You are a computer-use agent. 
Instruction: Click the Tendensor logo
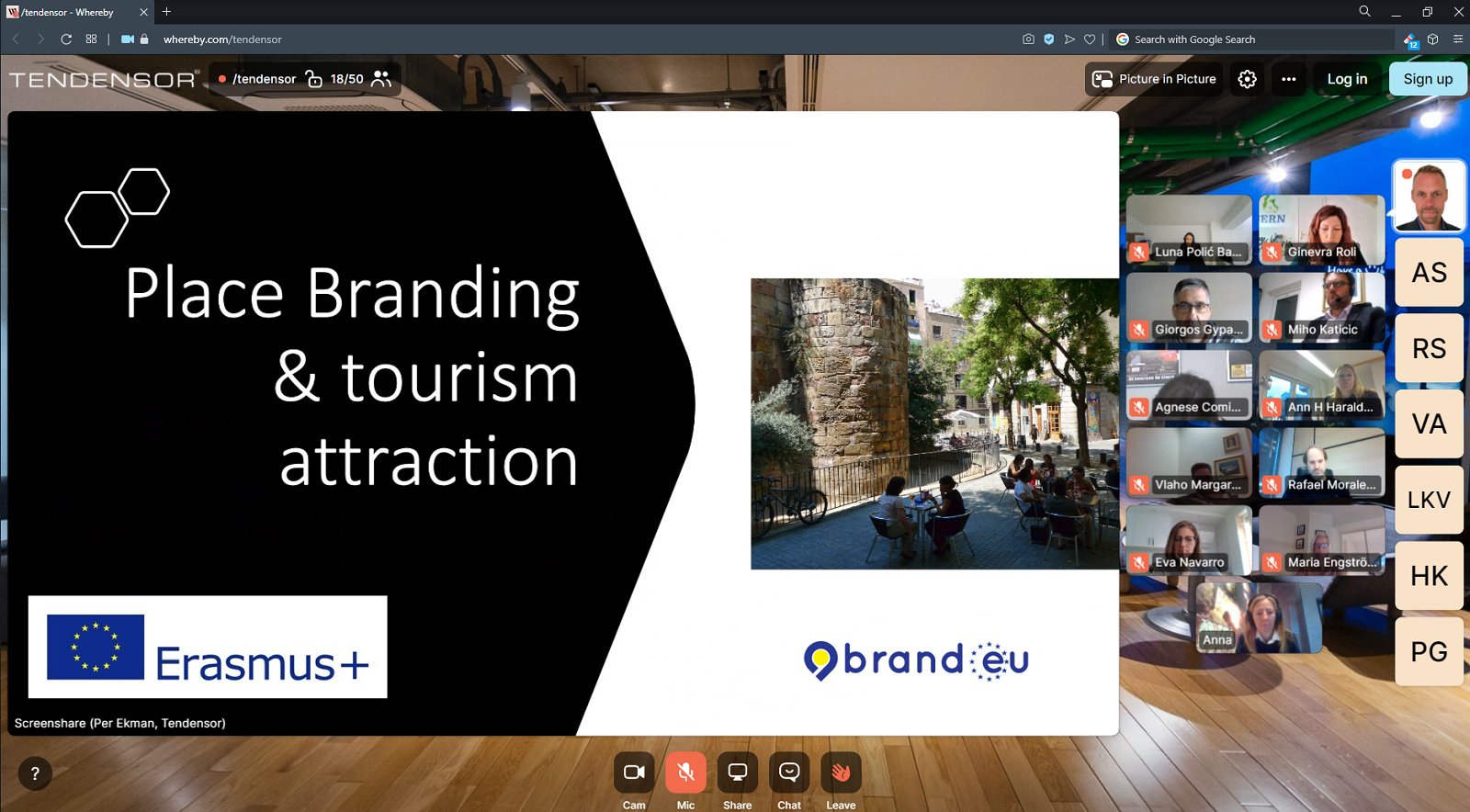(x=104, y=80)
